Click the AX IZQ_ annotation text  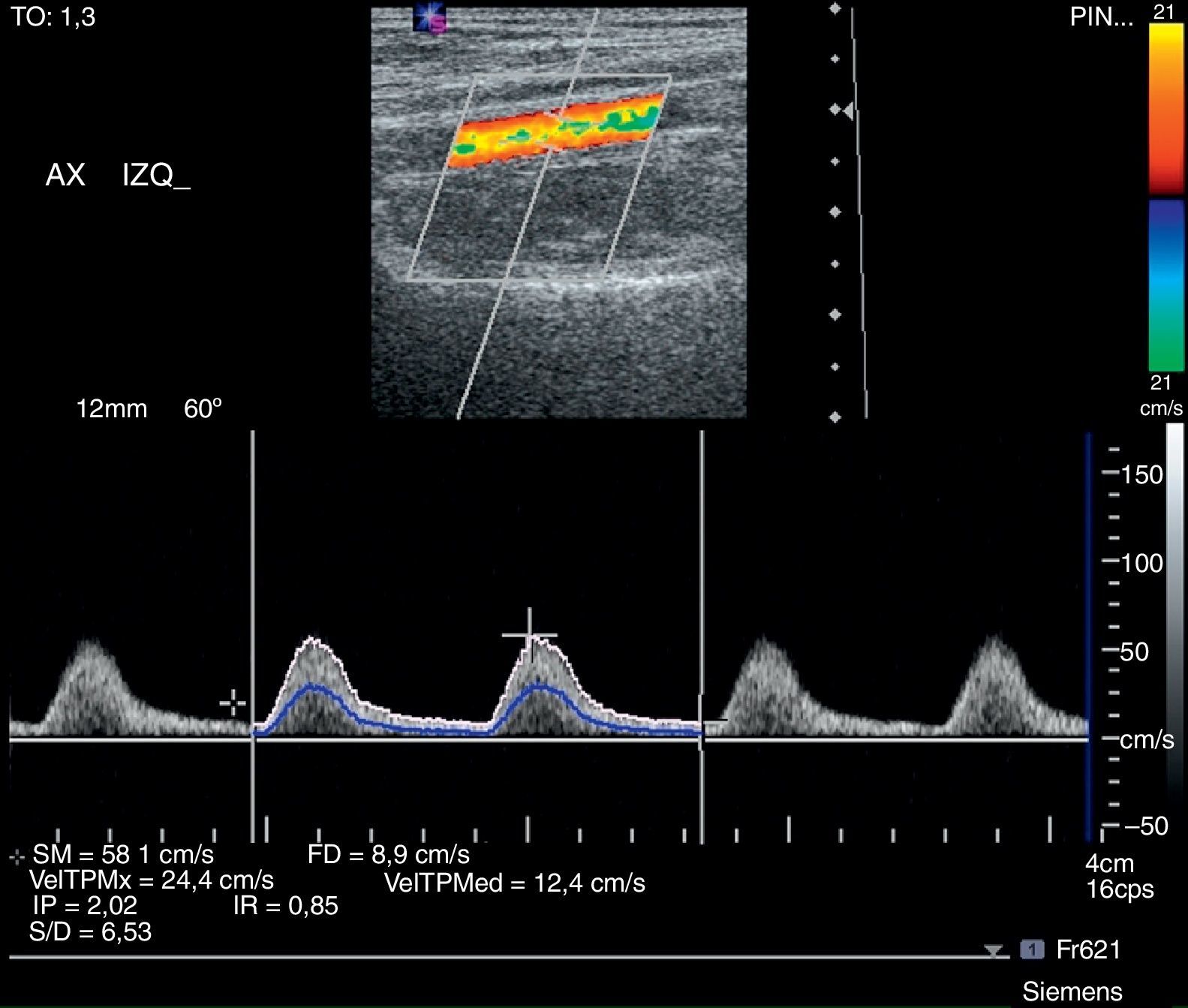(118, 176)
